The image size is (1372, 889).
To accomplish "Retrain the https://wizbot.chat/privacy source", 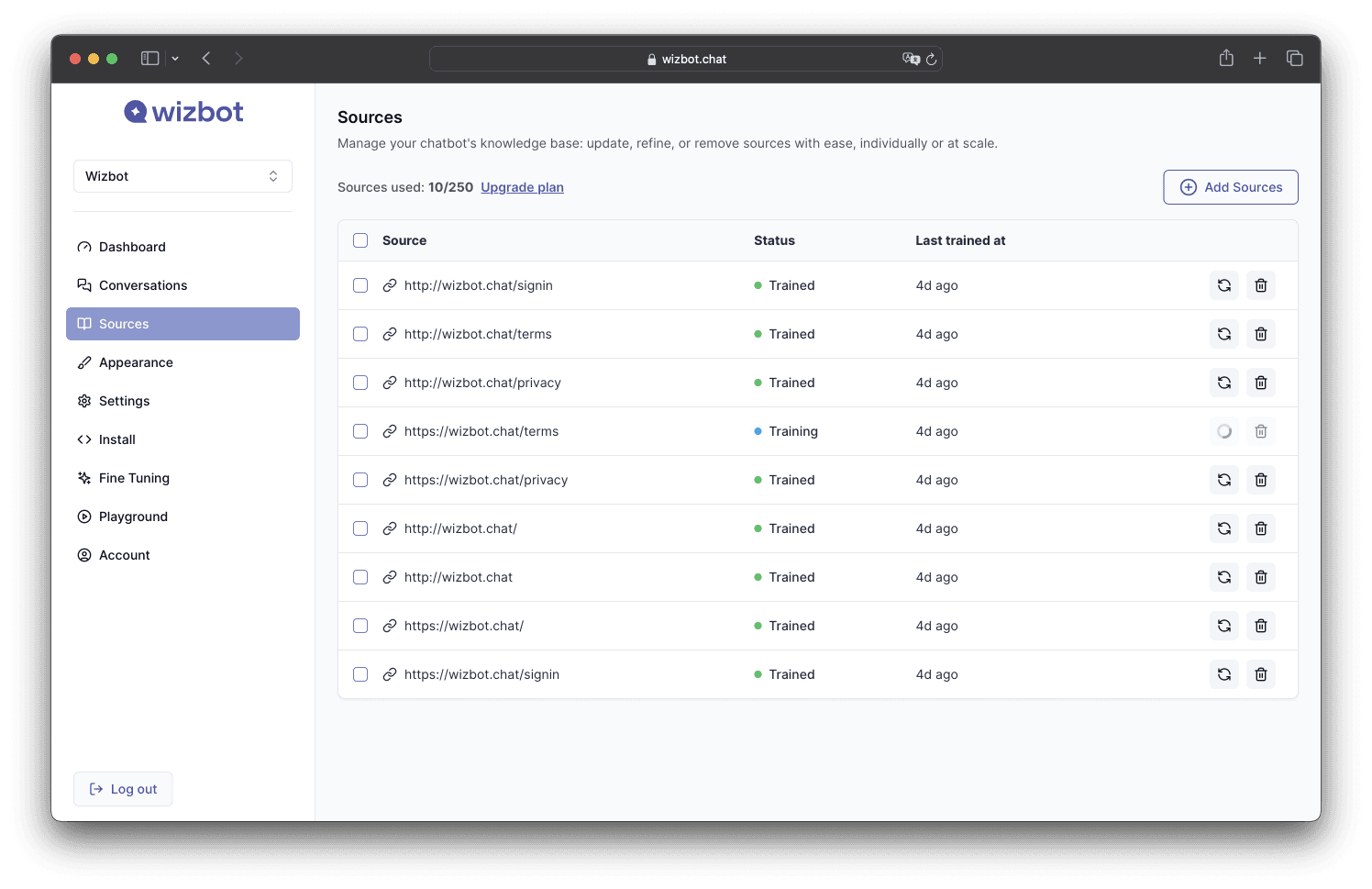I will pyautogui.click(x=1224, y=480).
